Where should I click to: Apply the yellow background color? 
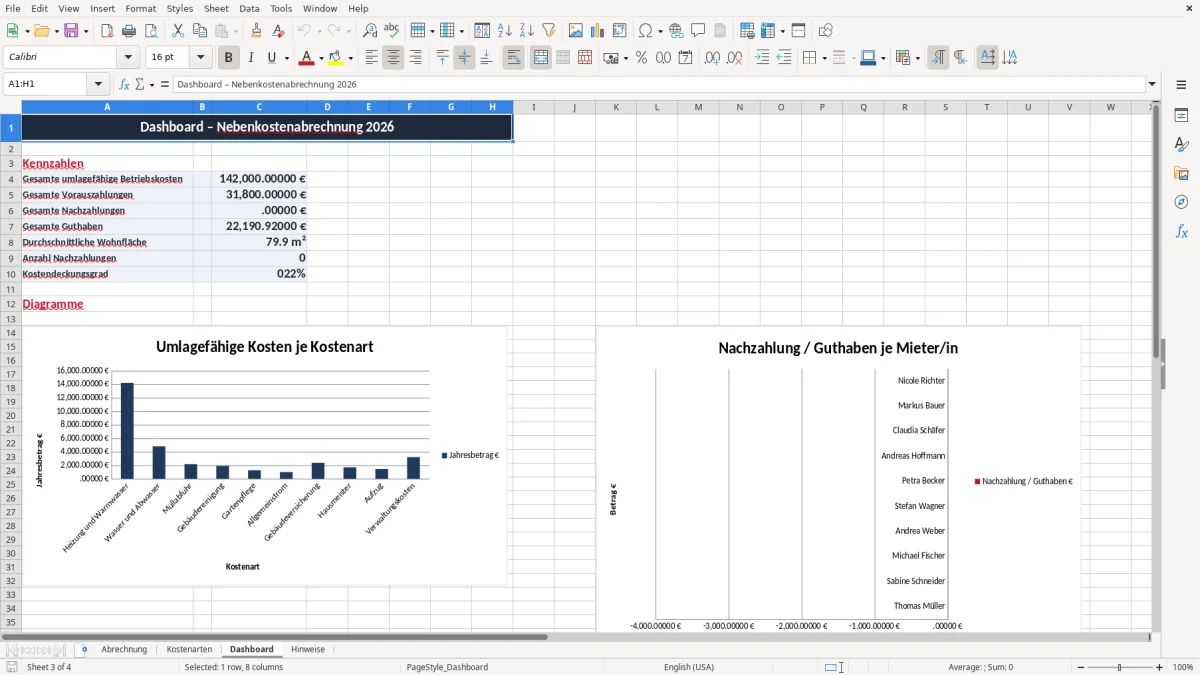point(335,58)
